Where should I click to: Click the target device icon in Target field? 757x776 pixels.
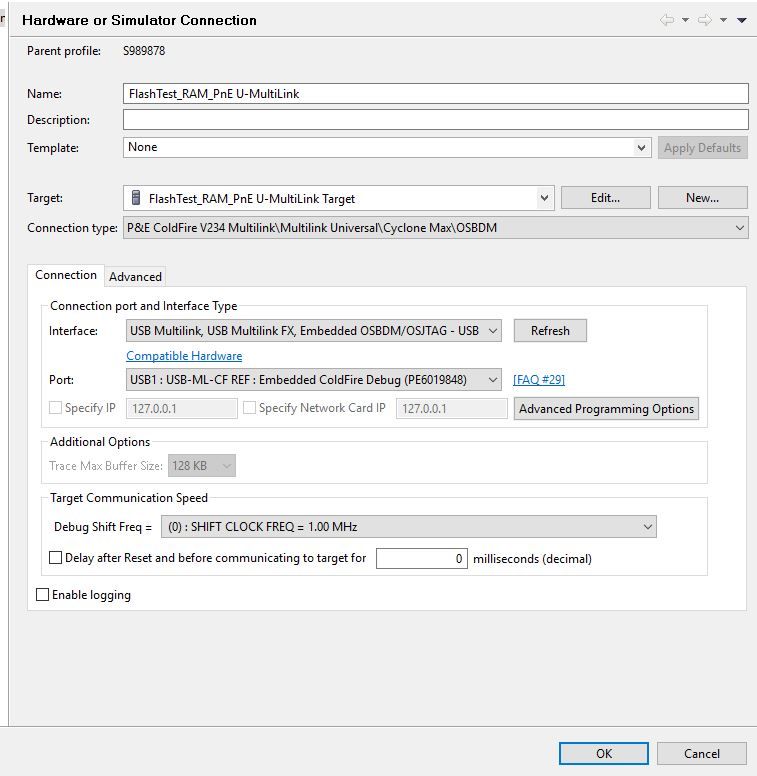tap(137, 198)
